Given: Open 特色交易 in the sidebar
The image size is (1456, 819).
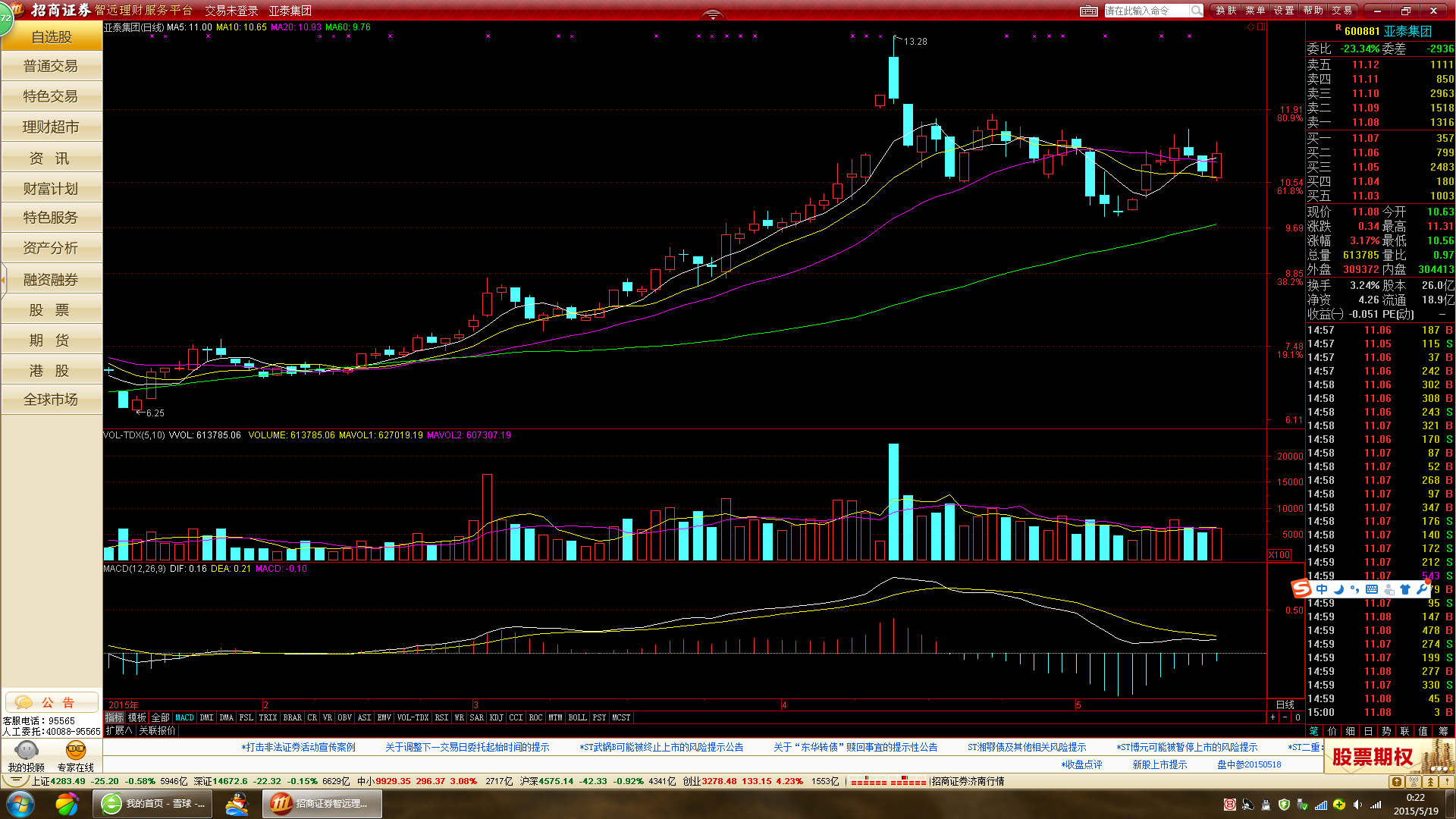Looking at the screenshot, I should point(51,96).
